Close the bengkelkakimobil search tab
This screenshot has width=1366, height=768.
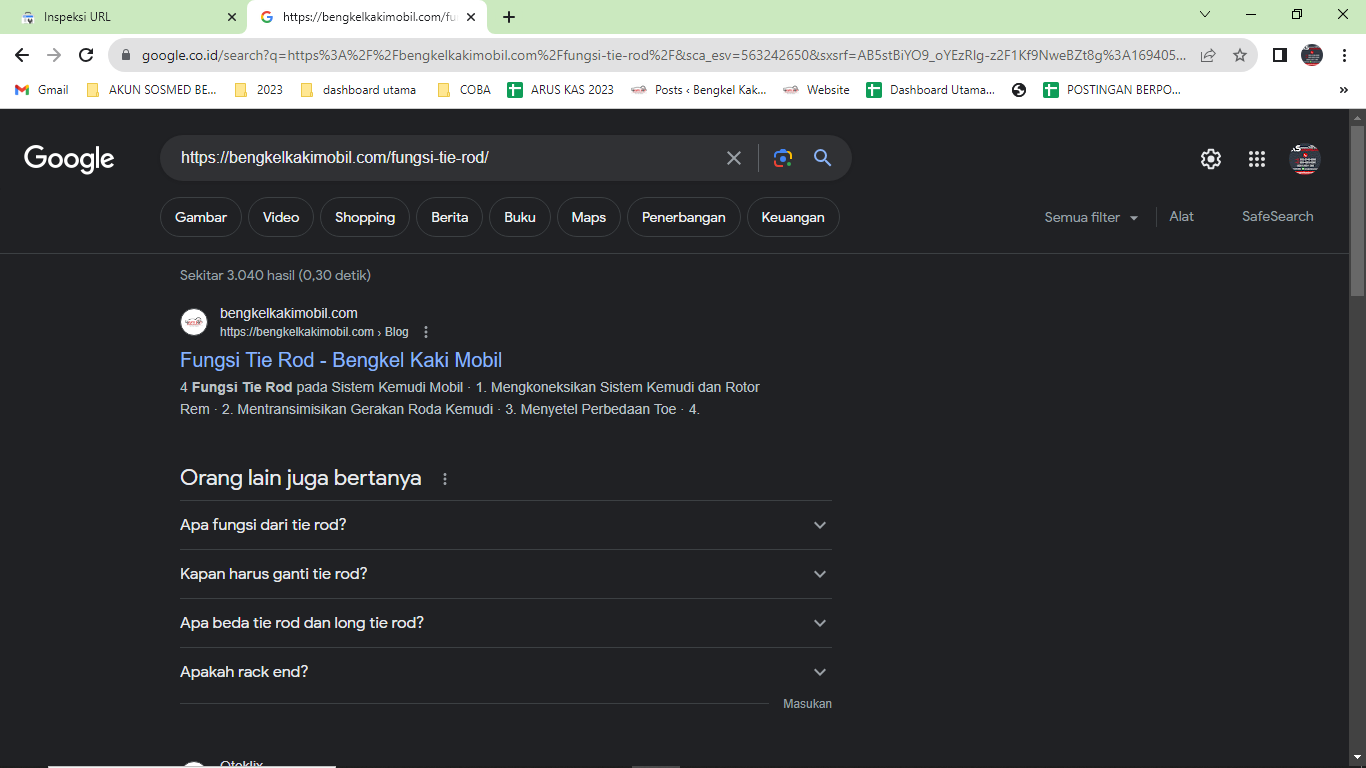pos(471,17)
